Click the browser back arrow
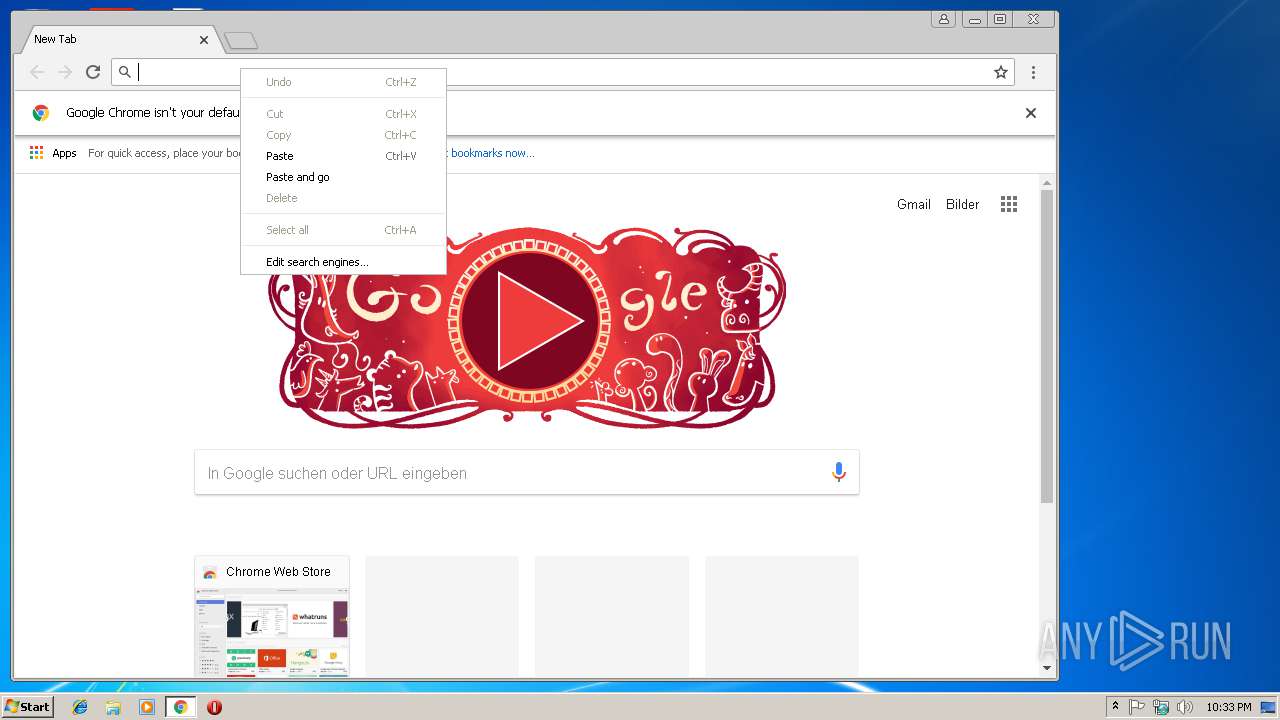The height and width of the screenshot is (720, 1280). pos(37,72)
